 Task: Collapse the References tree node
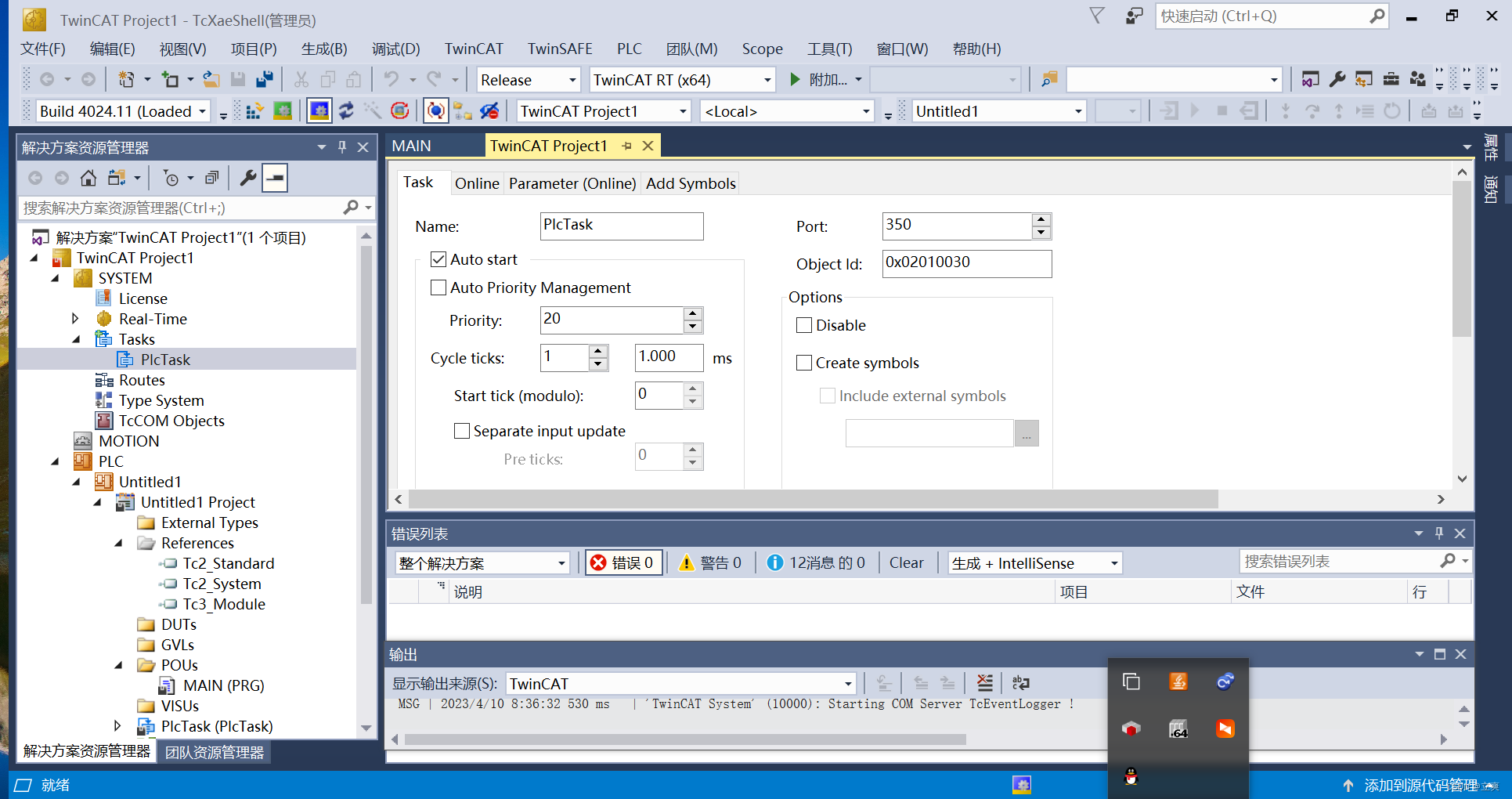(118, 543)
